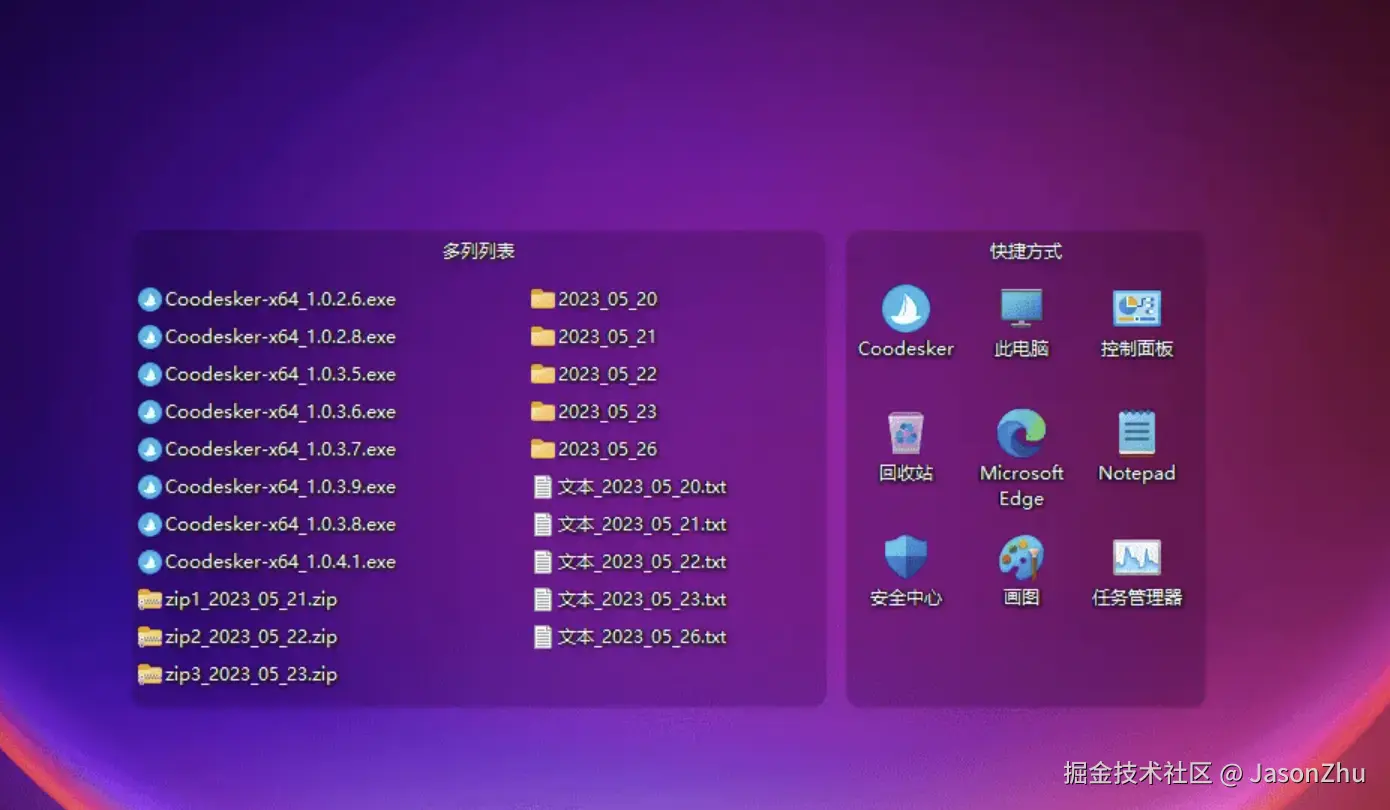Viewport: 1390px width, 810px height.
Task: Launch the Notepad shortcut icon
Action: point(1136,434)
